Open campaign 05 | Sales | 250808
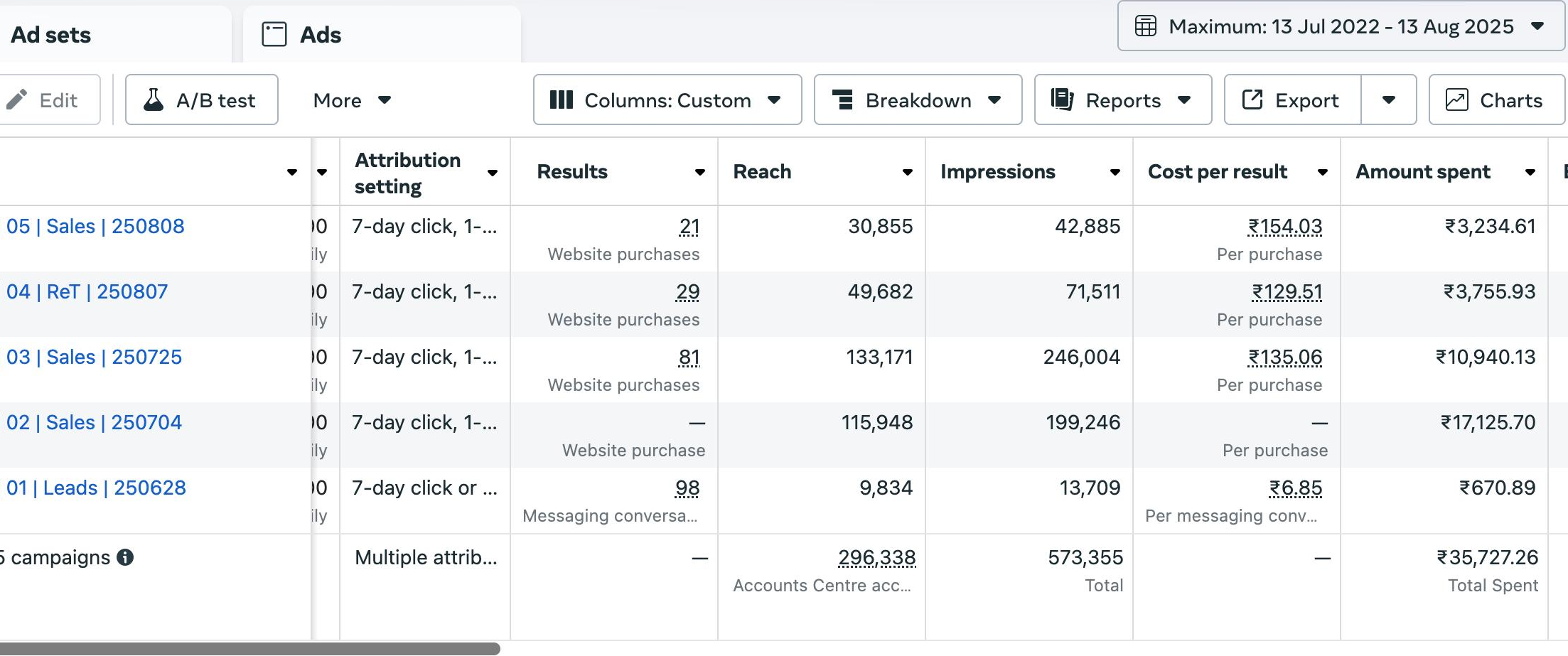This screenshot has width=1568, height=656. (95, 226)
